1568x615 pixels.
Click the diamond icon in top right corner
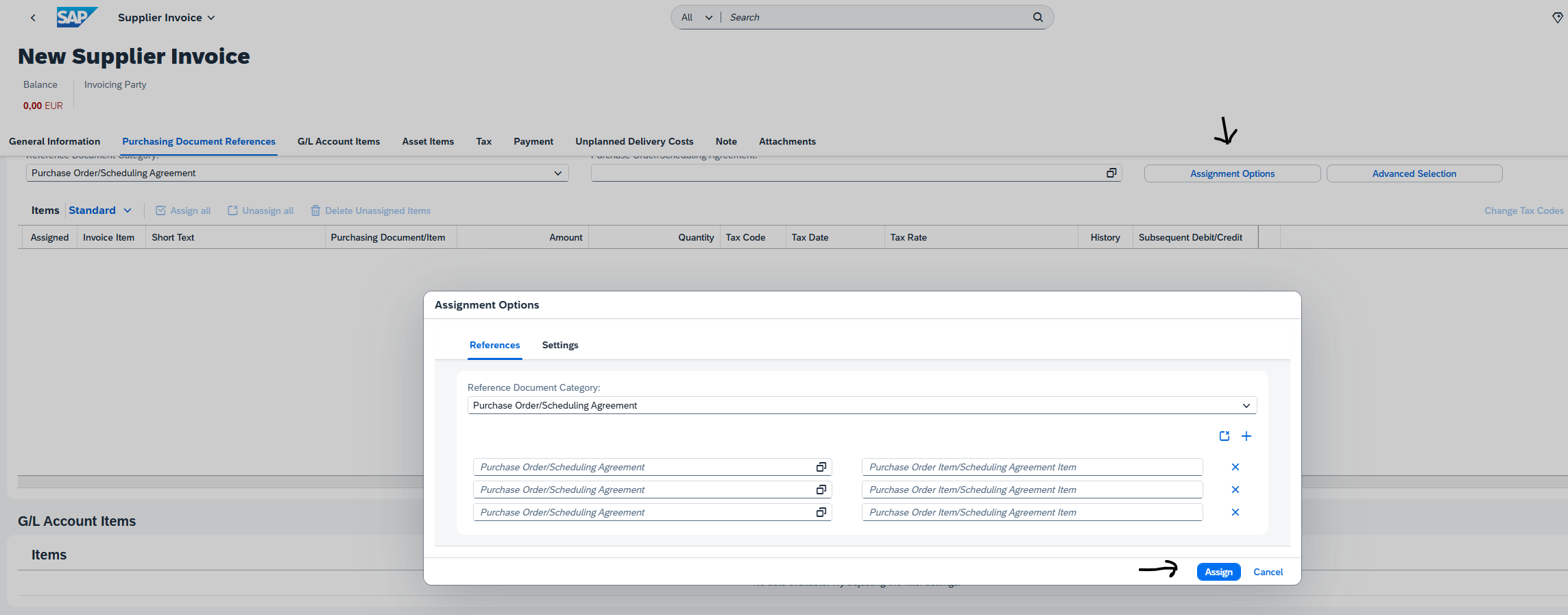pos(1557,18)
